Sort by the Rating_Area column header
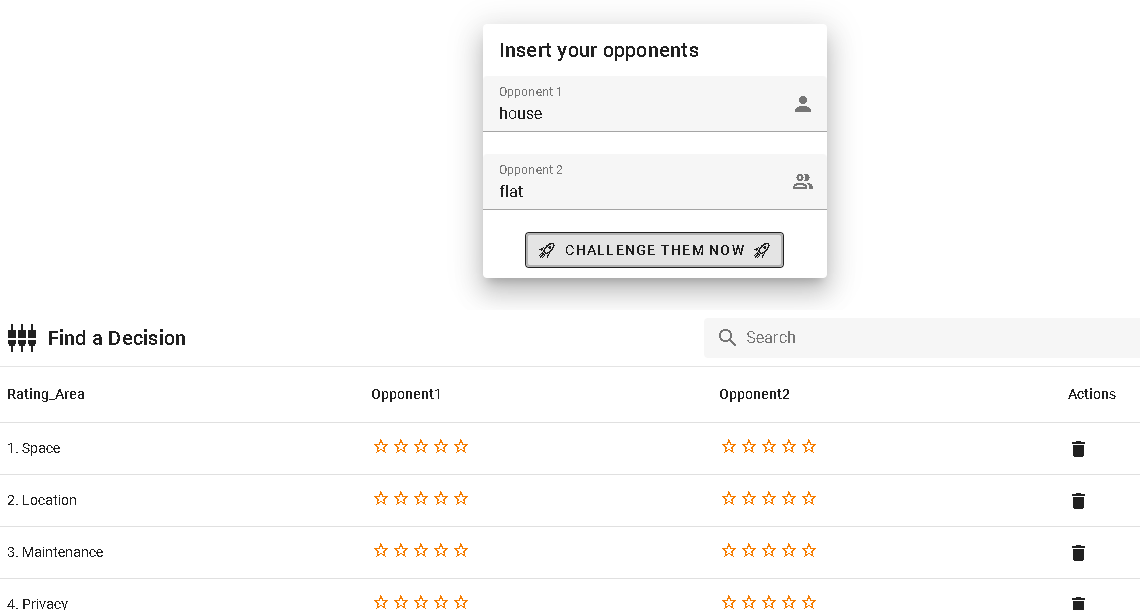The height and width of the screenshot is (610, 1140). pos(46,394)
